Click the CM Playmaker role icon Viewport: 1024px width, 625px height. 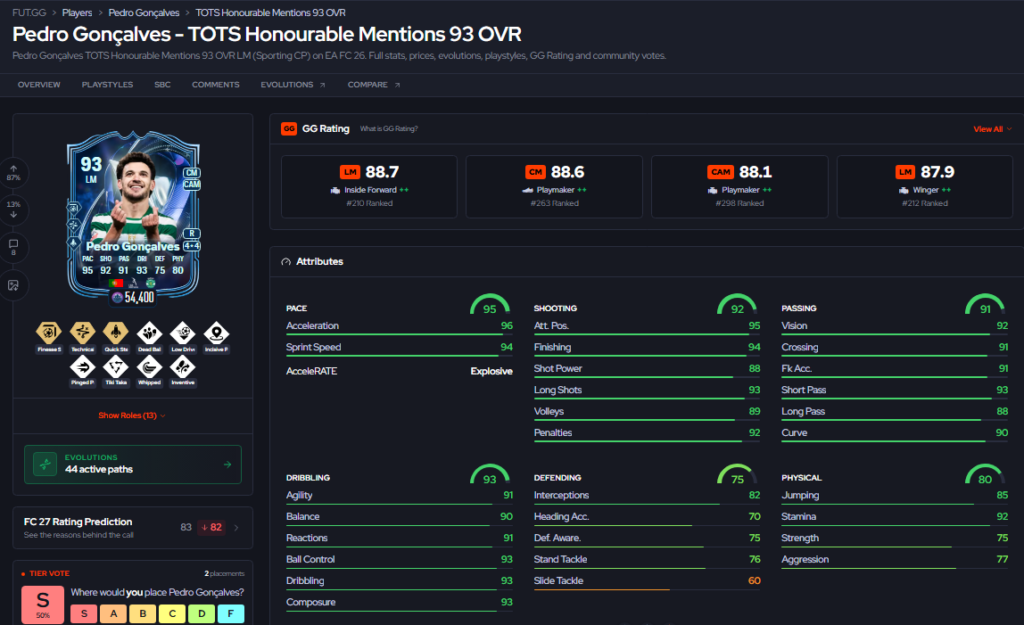528,190
